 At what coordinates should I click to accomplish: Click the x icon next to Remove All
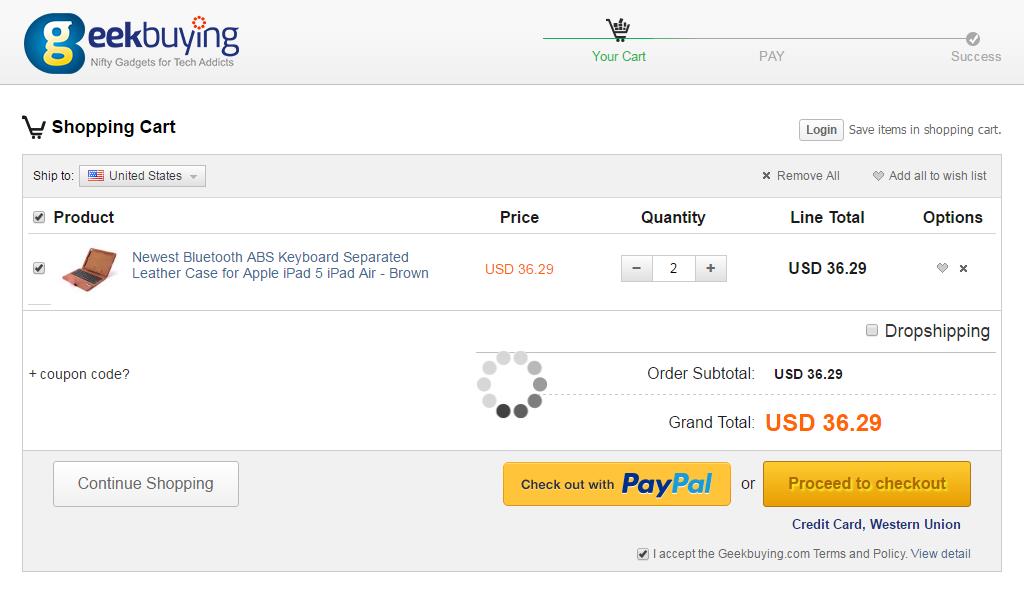(766, 175)
